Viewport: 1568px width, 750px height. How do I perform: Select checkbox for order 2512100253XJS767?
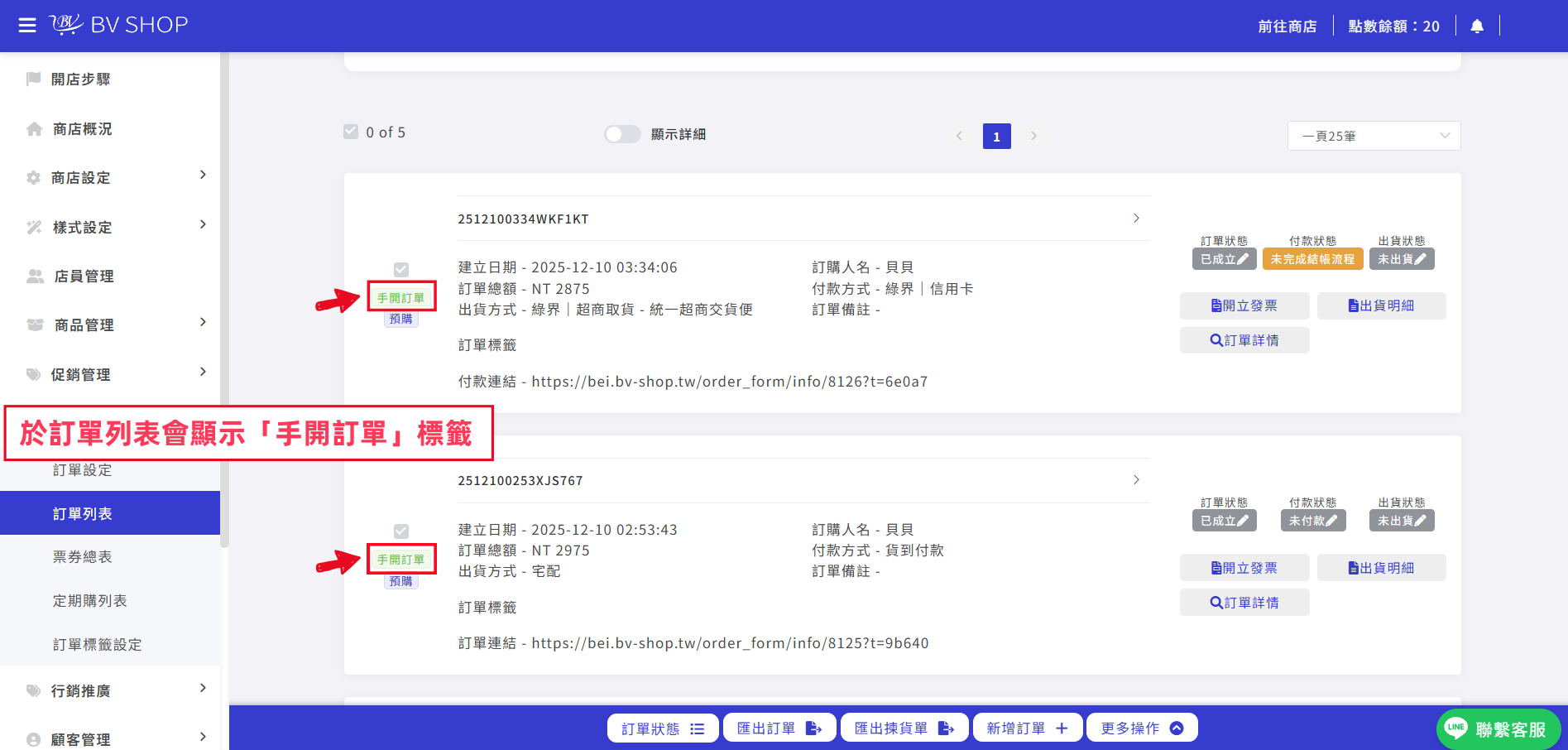(x=401, y=531)
